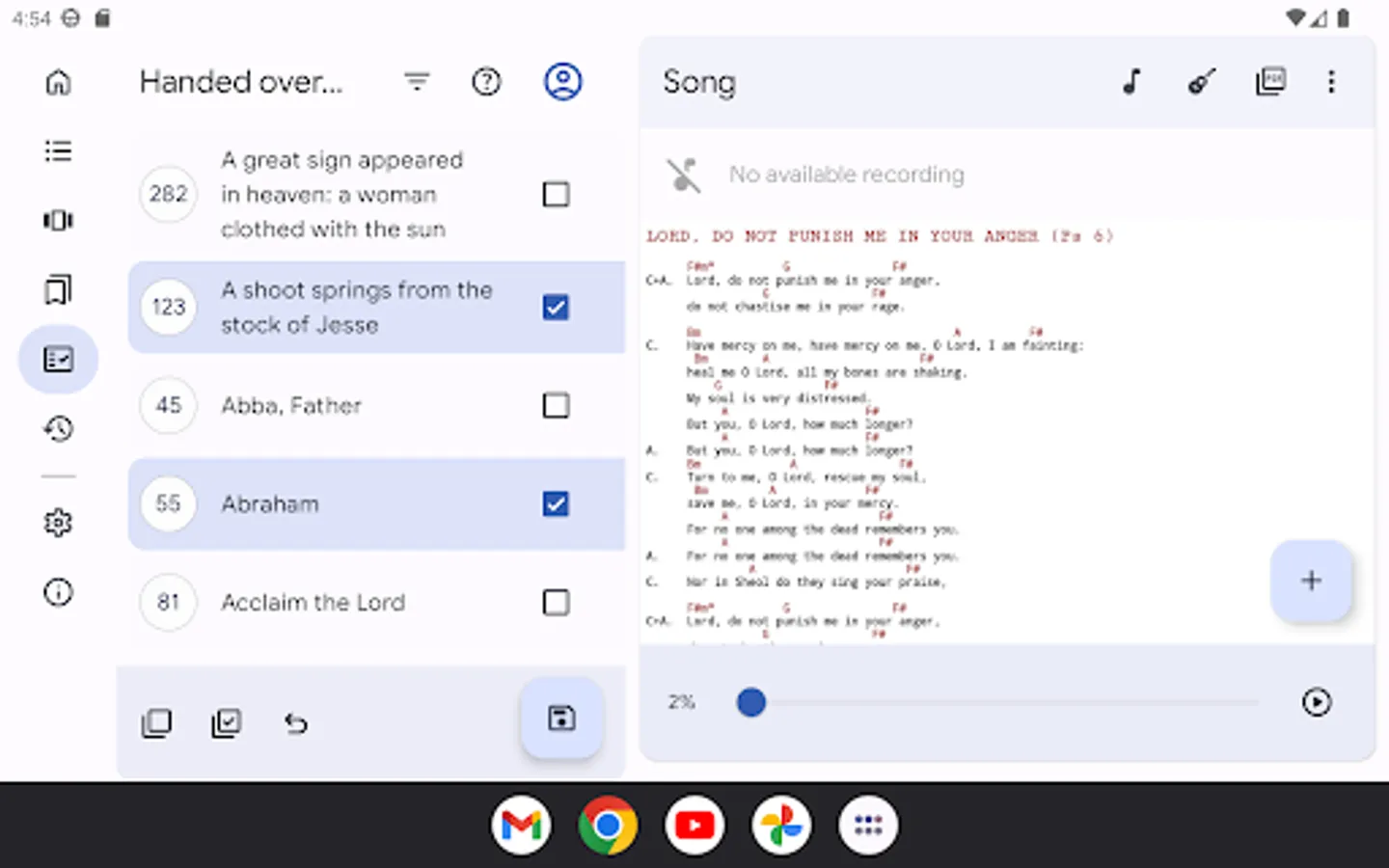Viewport: 1389px width, 868px height.
Task: Open the carousel view icon in the sidebar
Action: [x=58, y=221]
